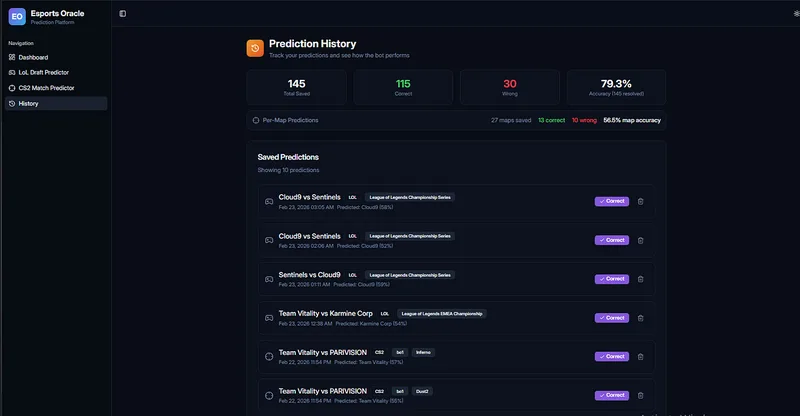Click the '10 wrong' map count
The image size is (800, 416).
[x=584, y=120]
